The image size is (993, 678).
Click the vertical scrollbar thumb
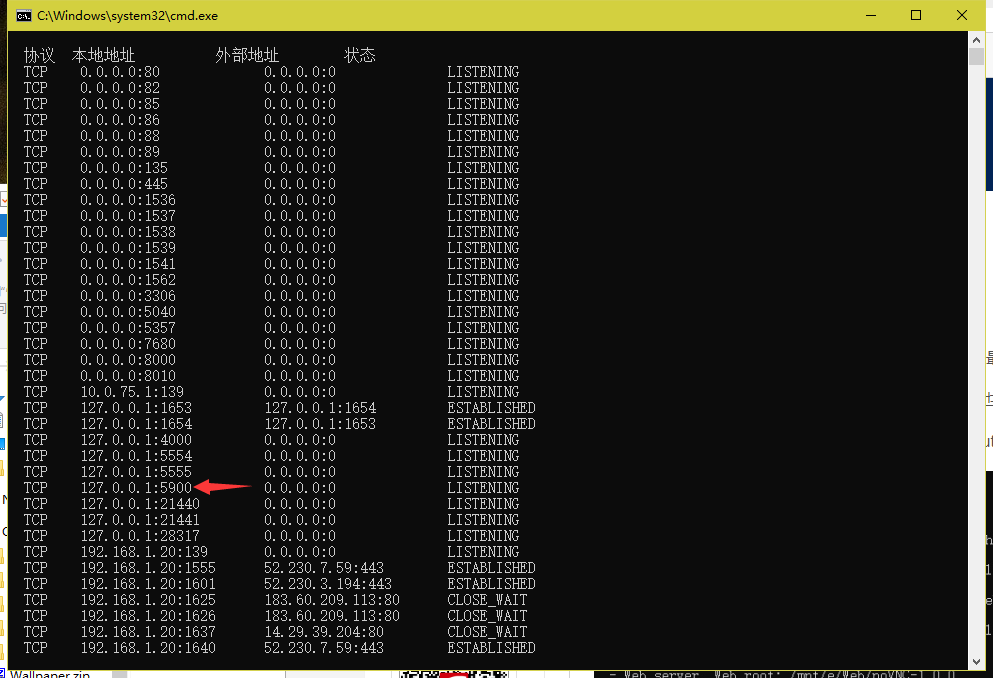(976, 56)
